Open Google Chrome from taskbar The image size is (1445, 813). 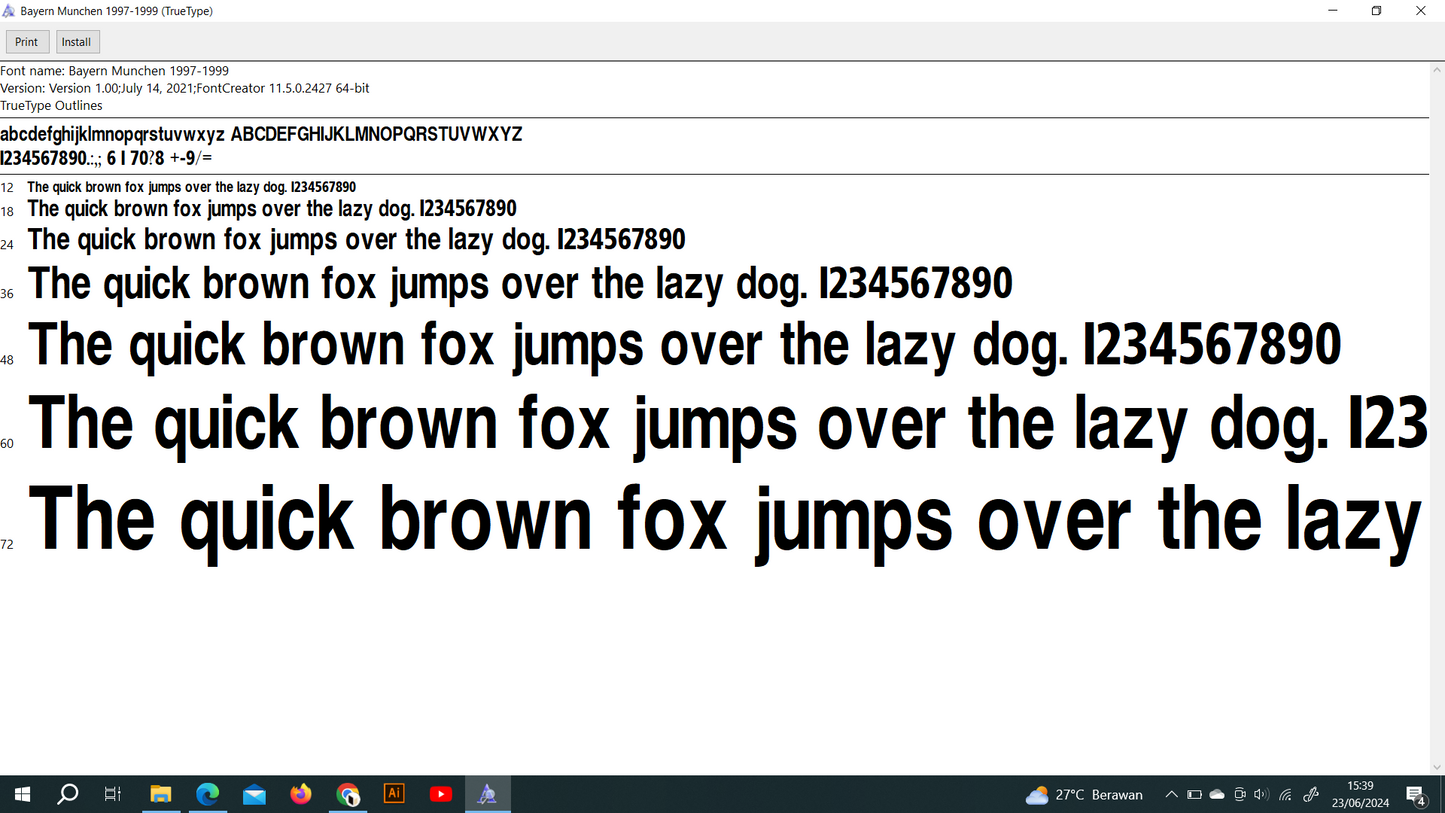(348, 795)
